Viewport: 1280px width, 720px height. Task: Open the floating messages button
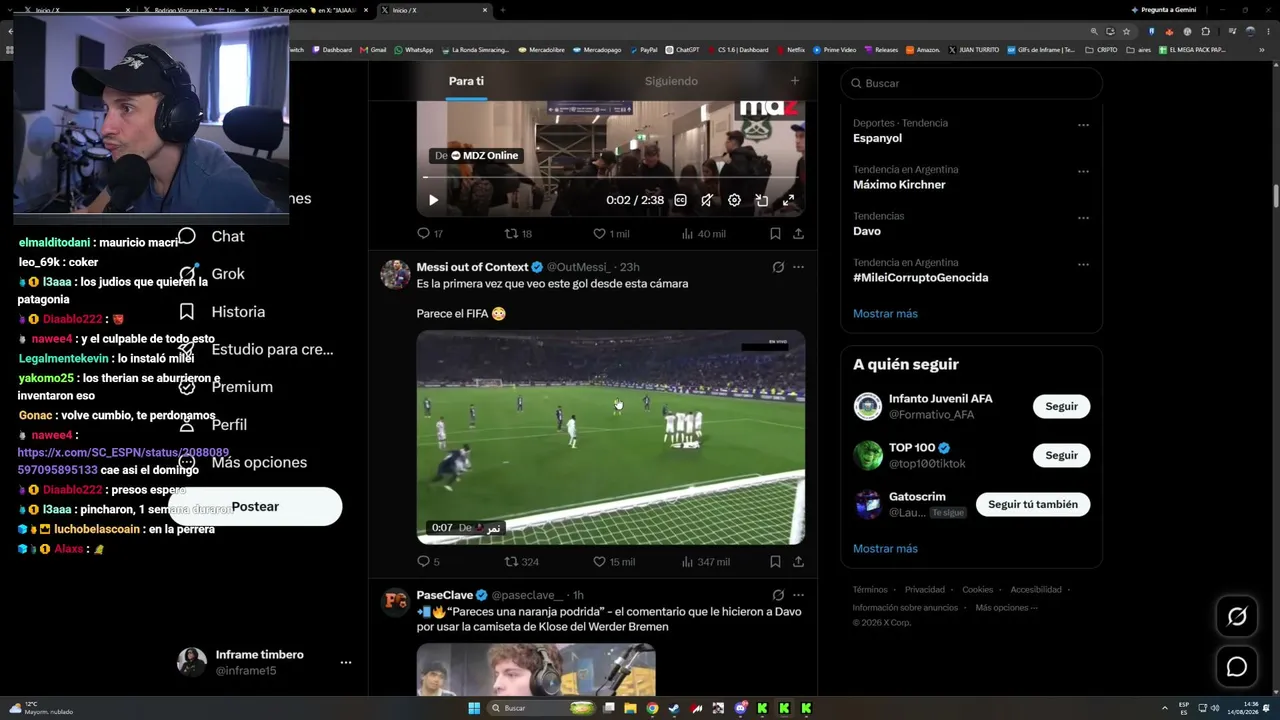tap(1237, 667)
